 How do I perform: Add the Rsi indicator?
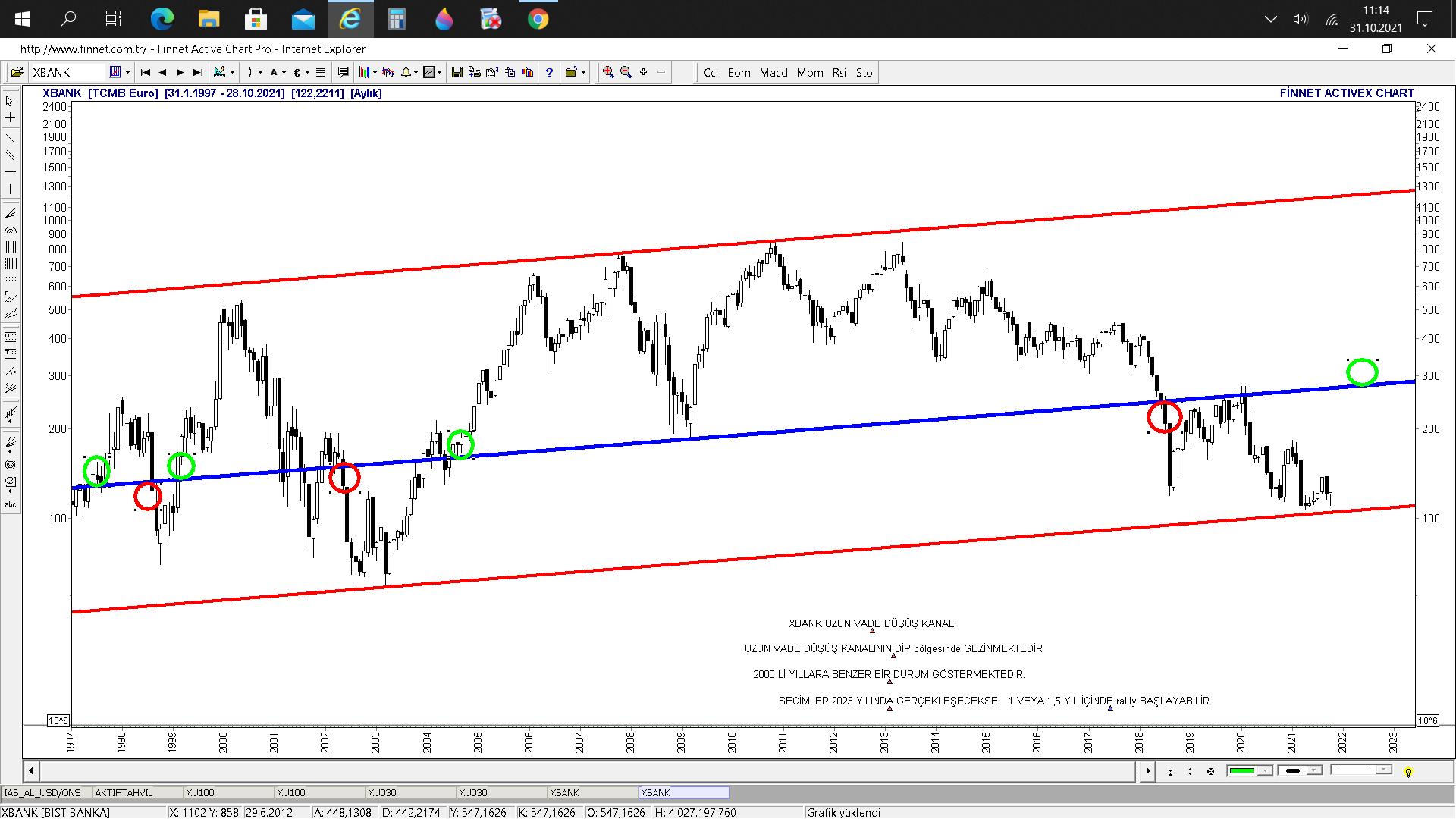point(839,73)
